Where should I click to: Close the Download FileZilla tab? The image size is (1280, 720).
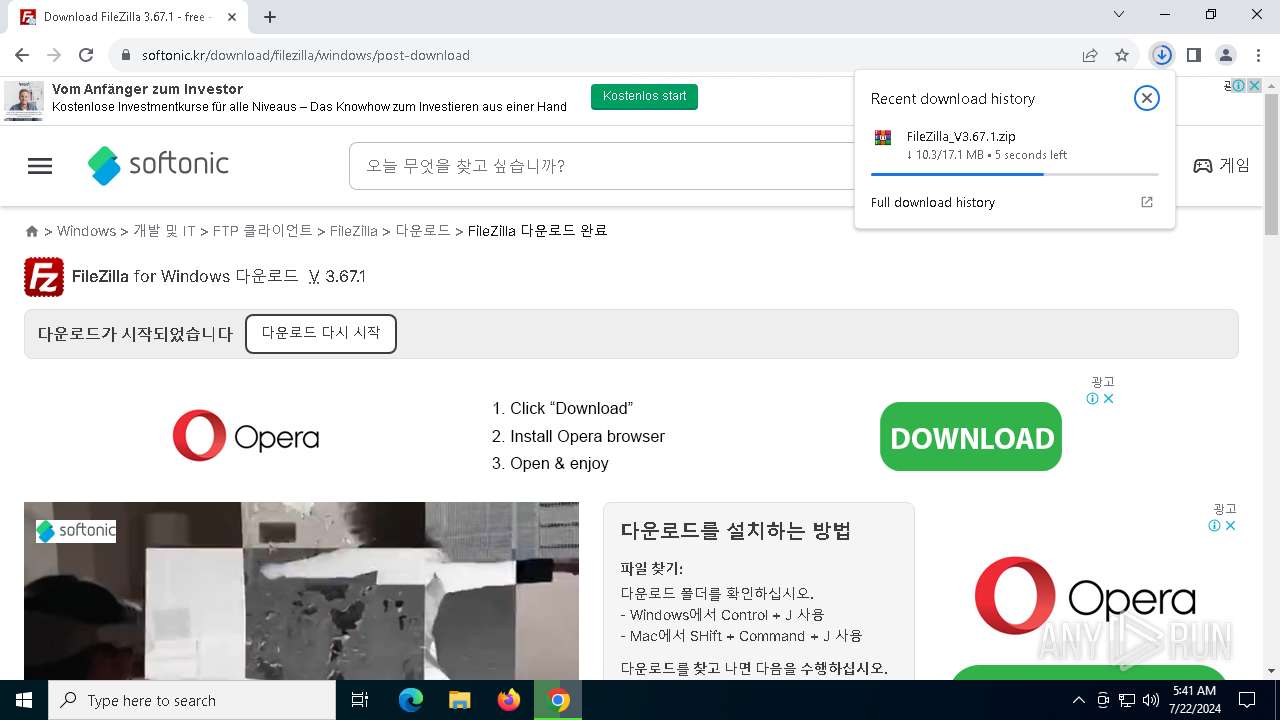pyautogui.click(x=232, y=17)
